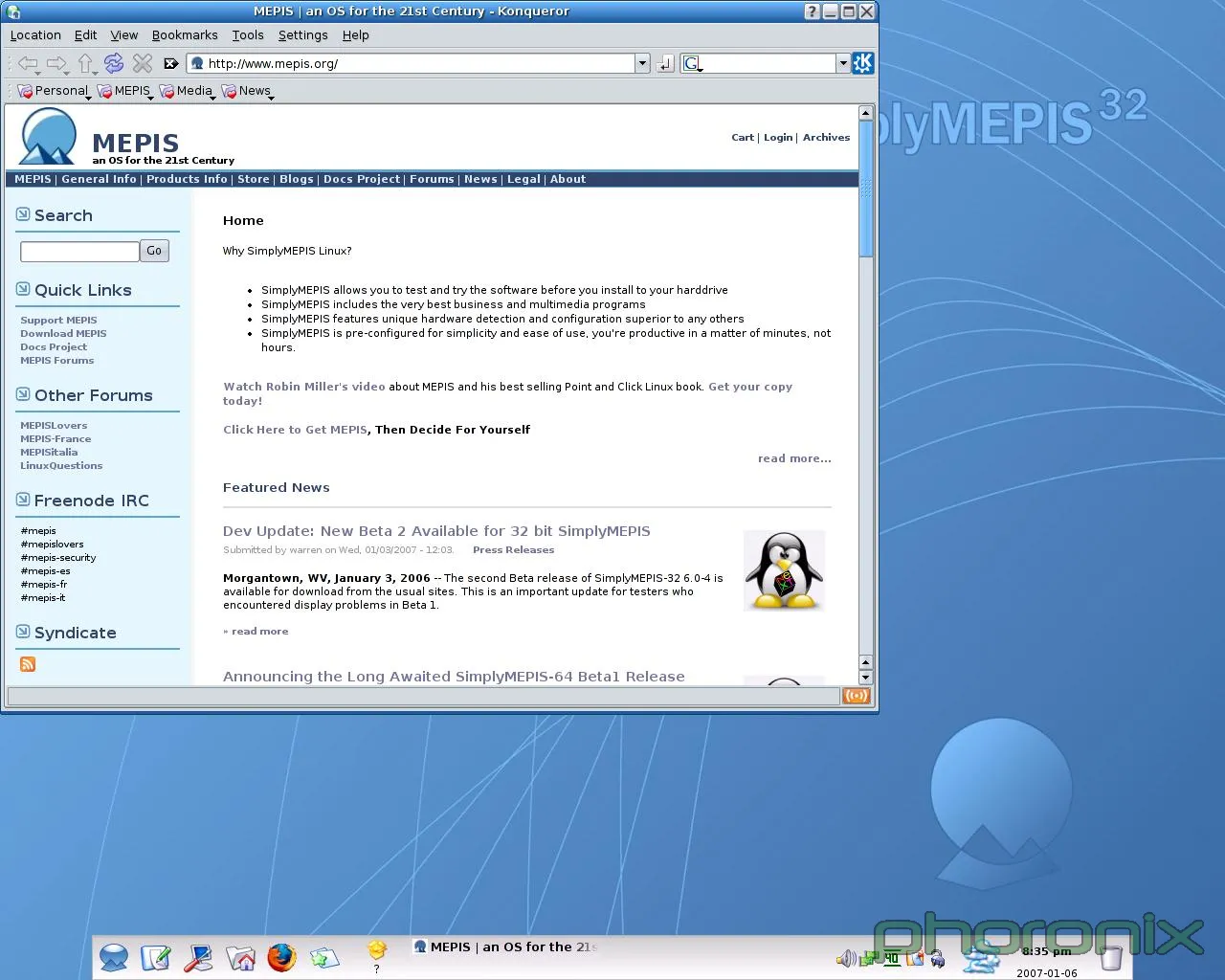Open the Settings menu
This screenshot has width=1225, height=980.
pos(303,35)
